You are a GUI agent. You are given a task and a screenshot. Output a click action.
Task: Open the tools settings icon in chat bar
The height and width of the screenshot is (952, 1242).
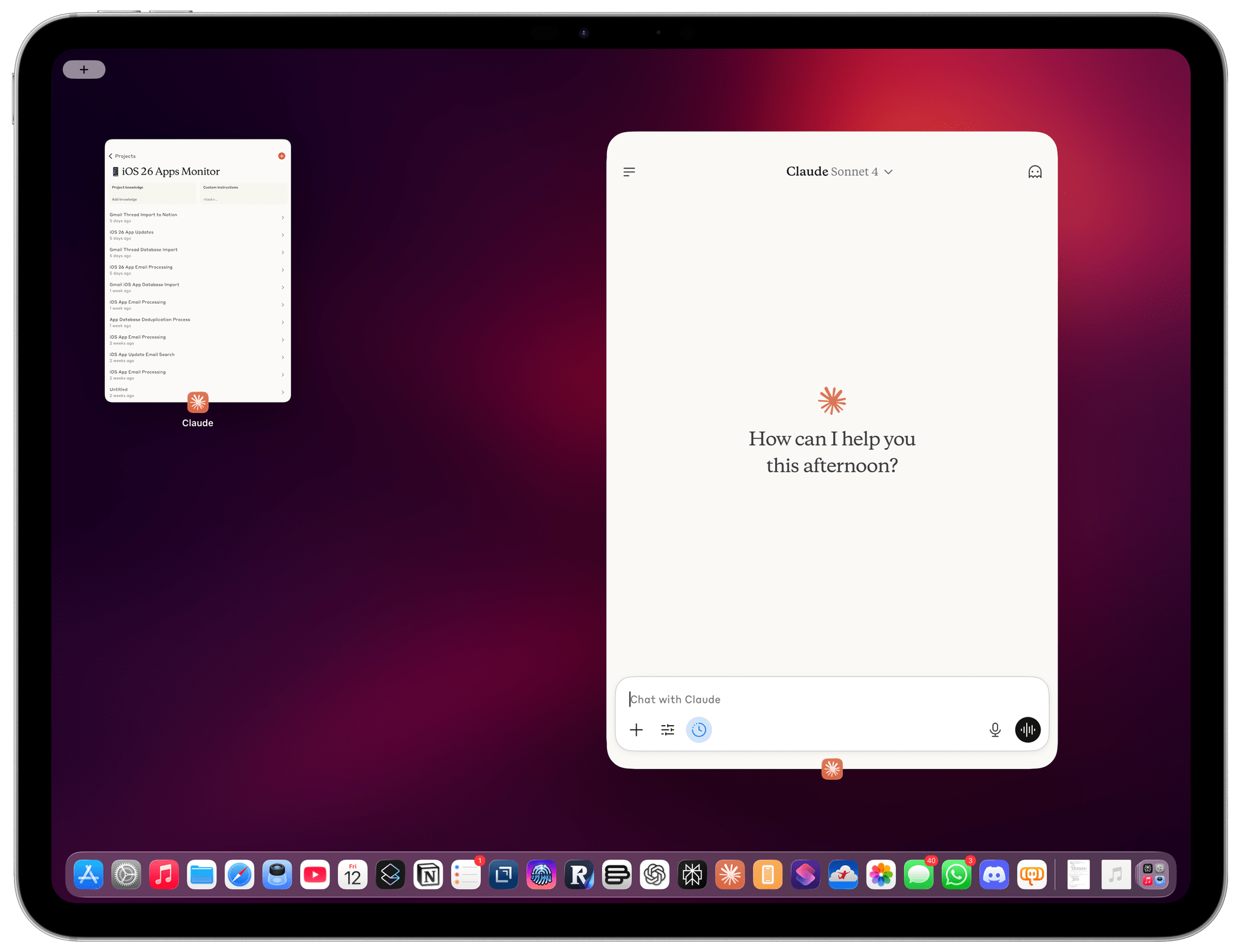coord(668,729)
